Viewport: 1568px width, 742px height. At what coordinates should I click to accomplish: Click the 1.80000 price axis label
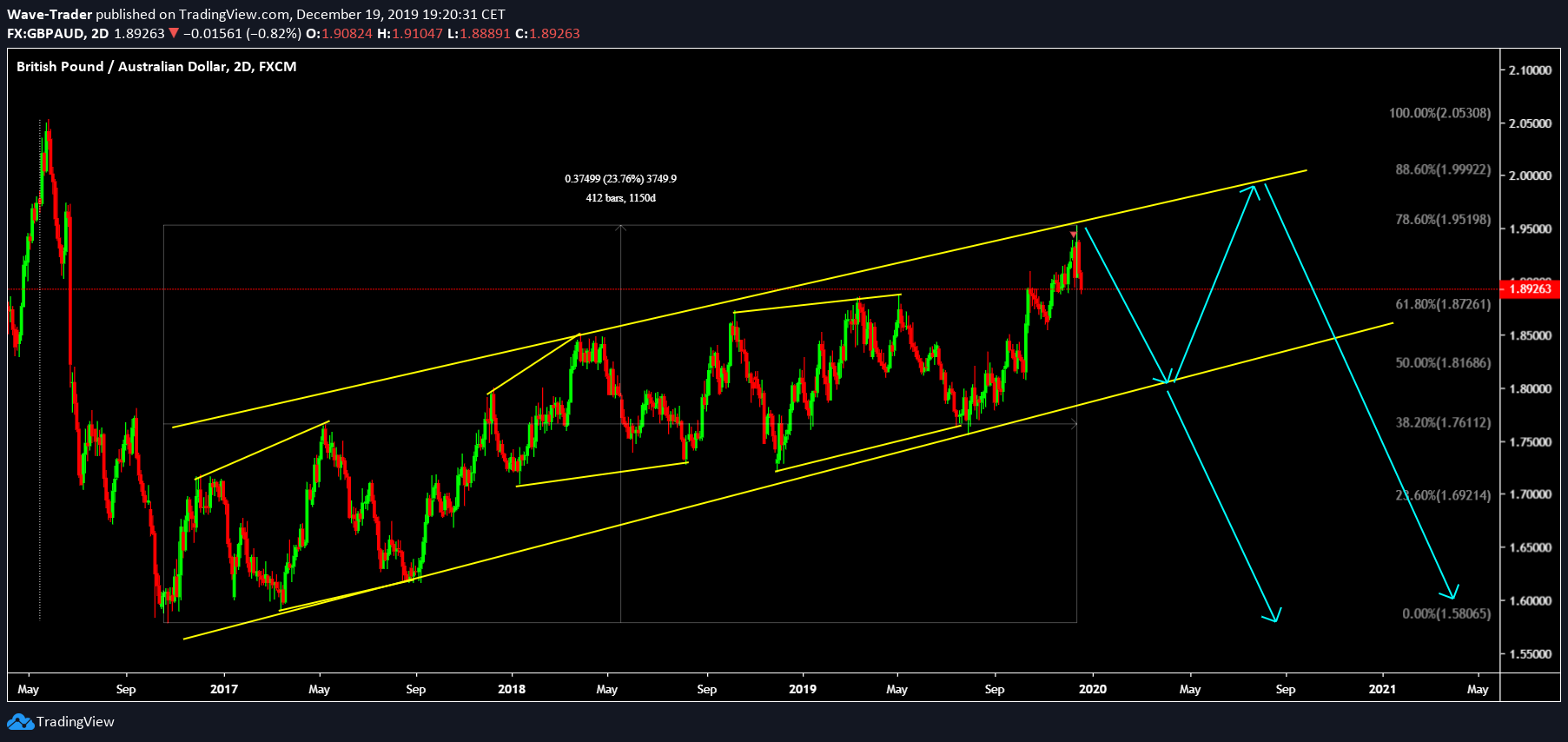(x=1531, y=388)
